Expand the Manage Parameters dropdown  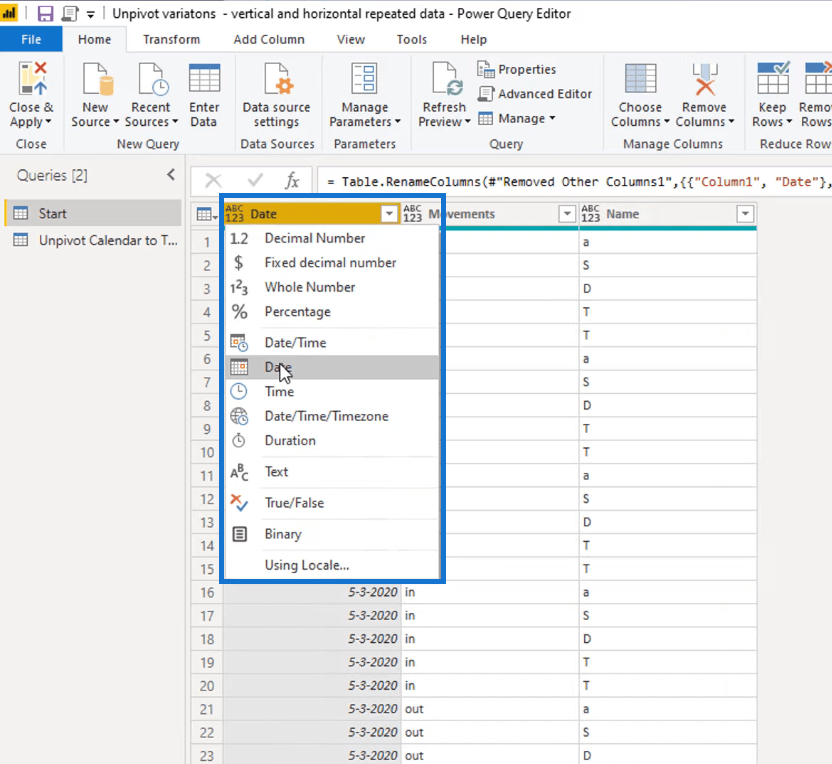pyautogui.click(x=398, y=122)
